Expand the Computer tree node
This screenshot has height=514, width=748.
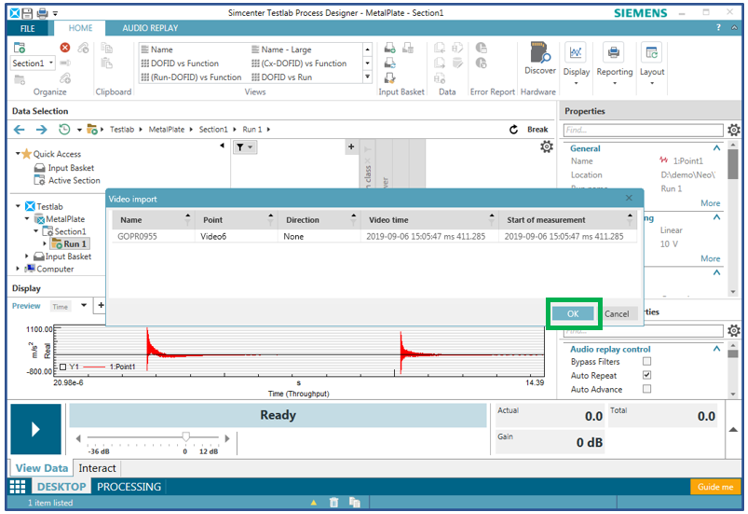[x=18, y=269]
